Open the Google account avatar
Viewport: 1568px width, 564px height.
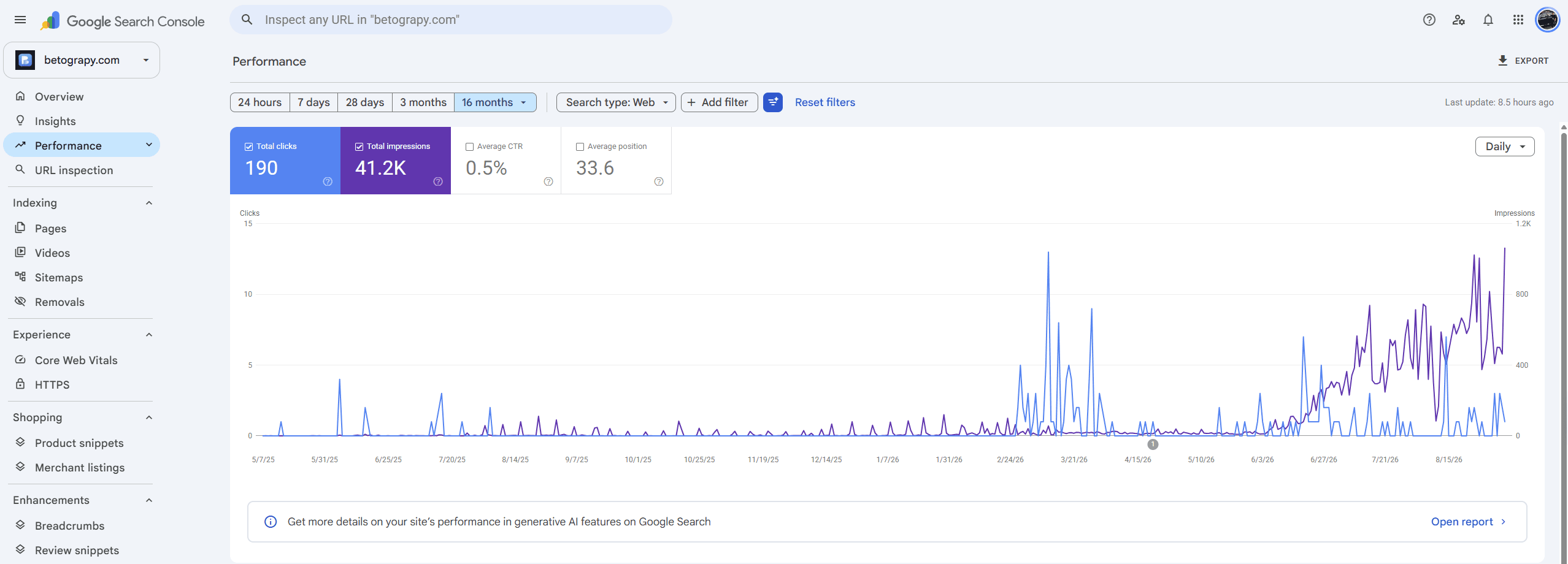[1548, 20]
